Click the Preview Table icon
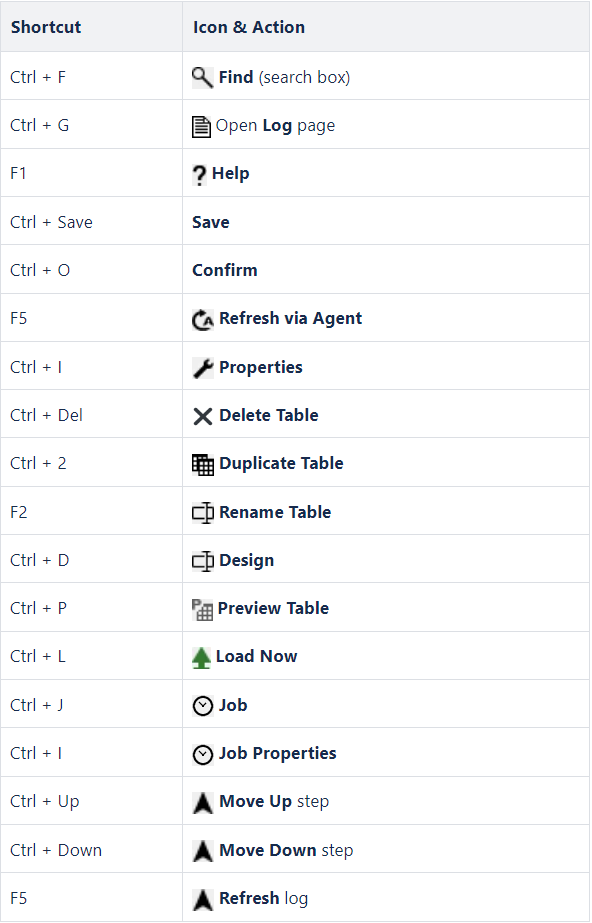 pyautogui.click(x=202, y=610)
